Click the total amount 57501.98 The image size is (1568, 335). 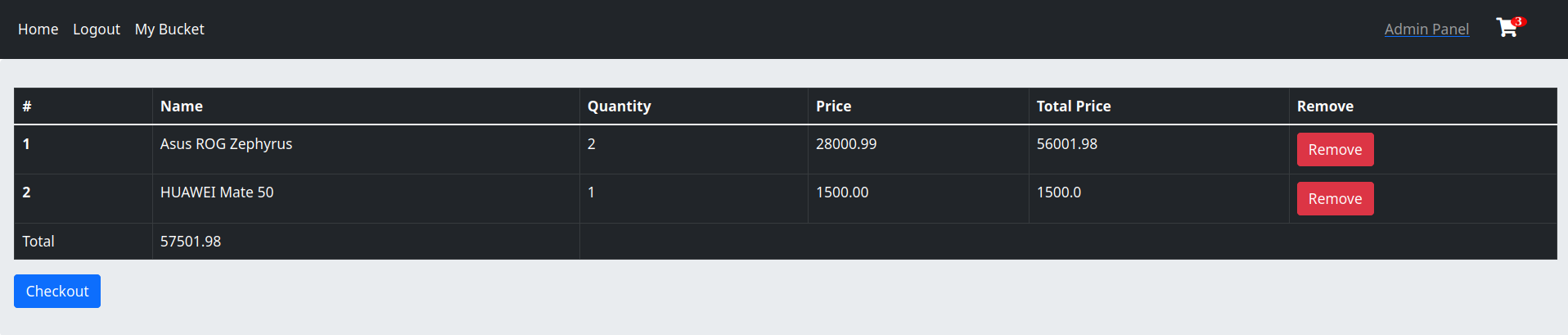pyautogui.click(x=191, y=242)
